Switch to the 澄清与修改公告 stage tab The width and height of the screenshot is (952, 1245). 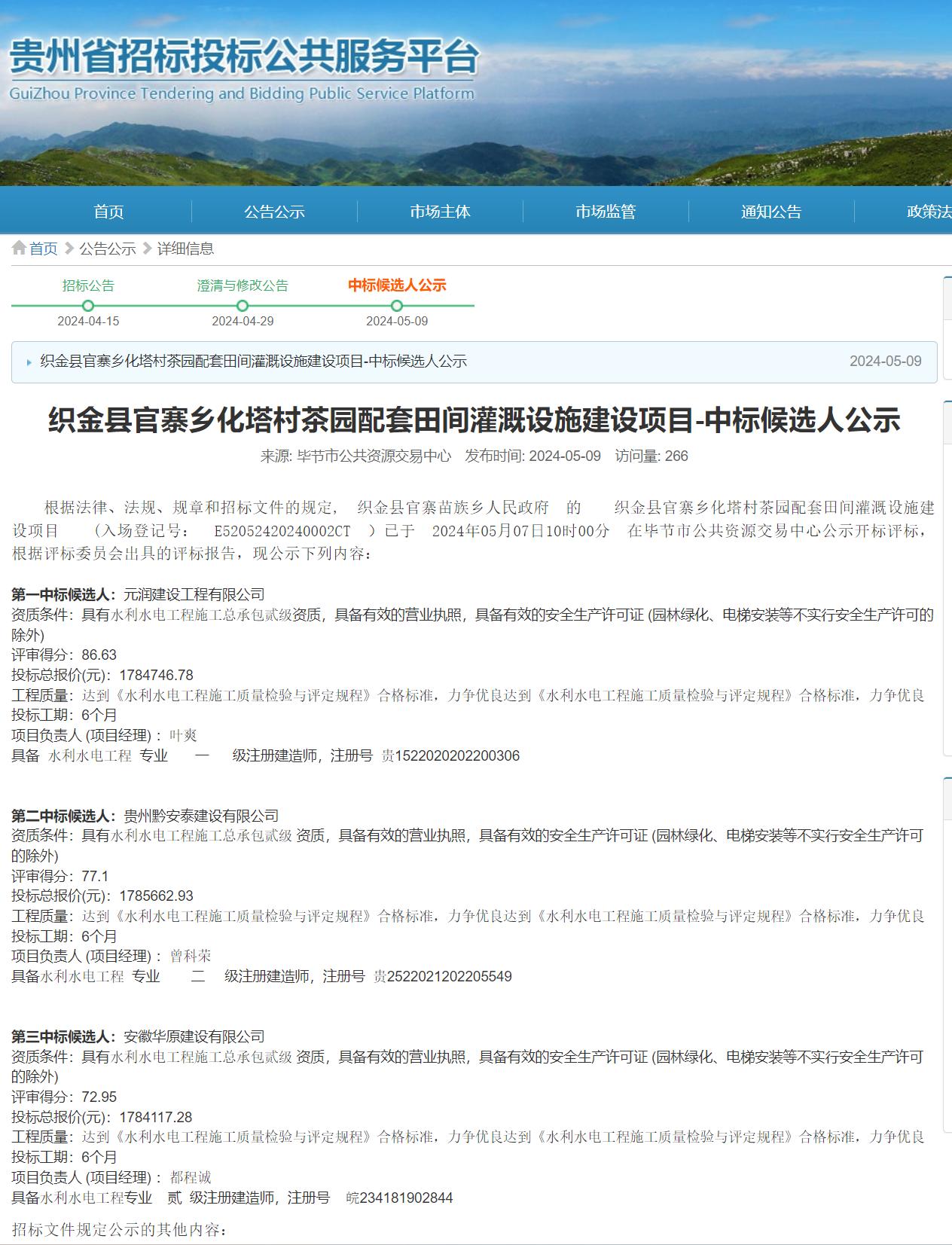tap(243, 285)
